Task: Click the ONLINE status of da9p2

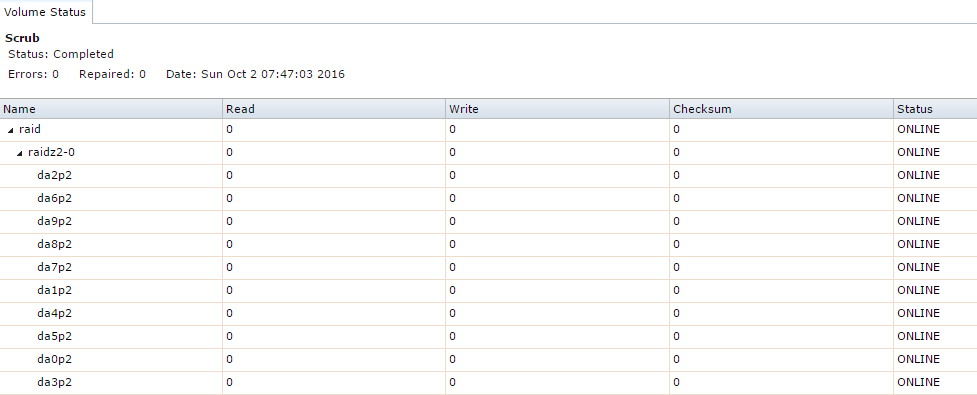Action: pyautogui.click(x=918, y=221)
